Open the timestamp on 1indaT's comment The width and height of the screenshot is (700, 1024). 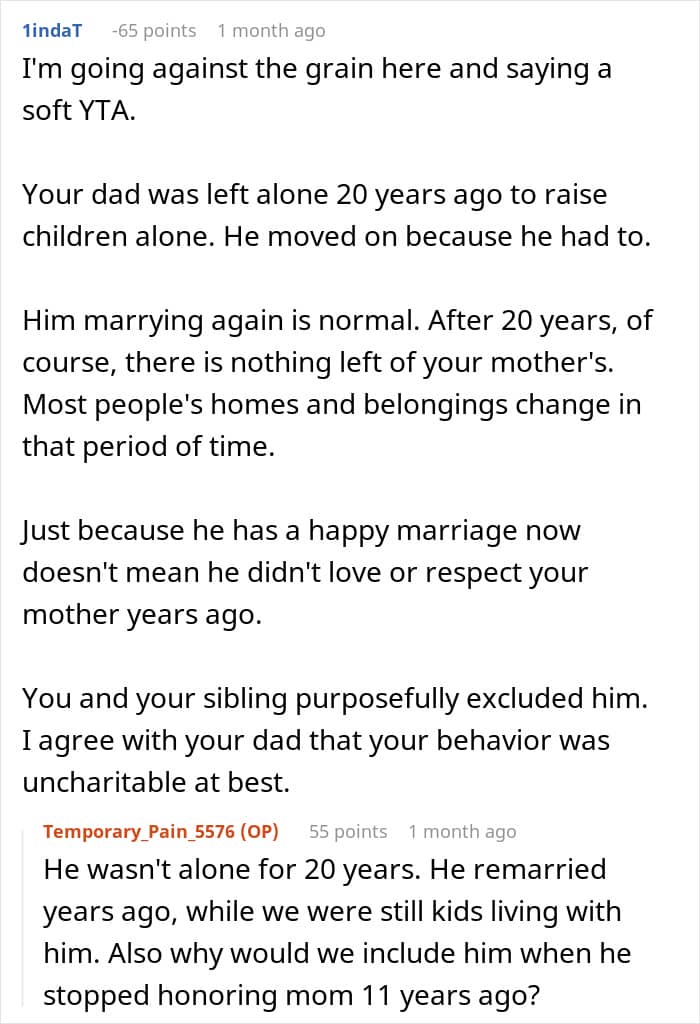(271, 31)
